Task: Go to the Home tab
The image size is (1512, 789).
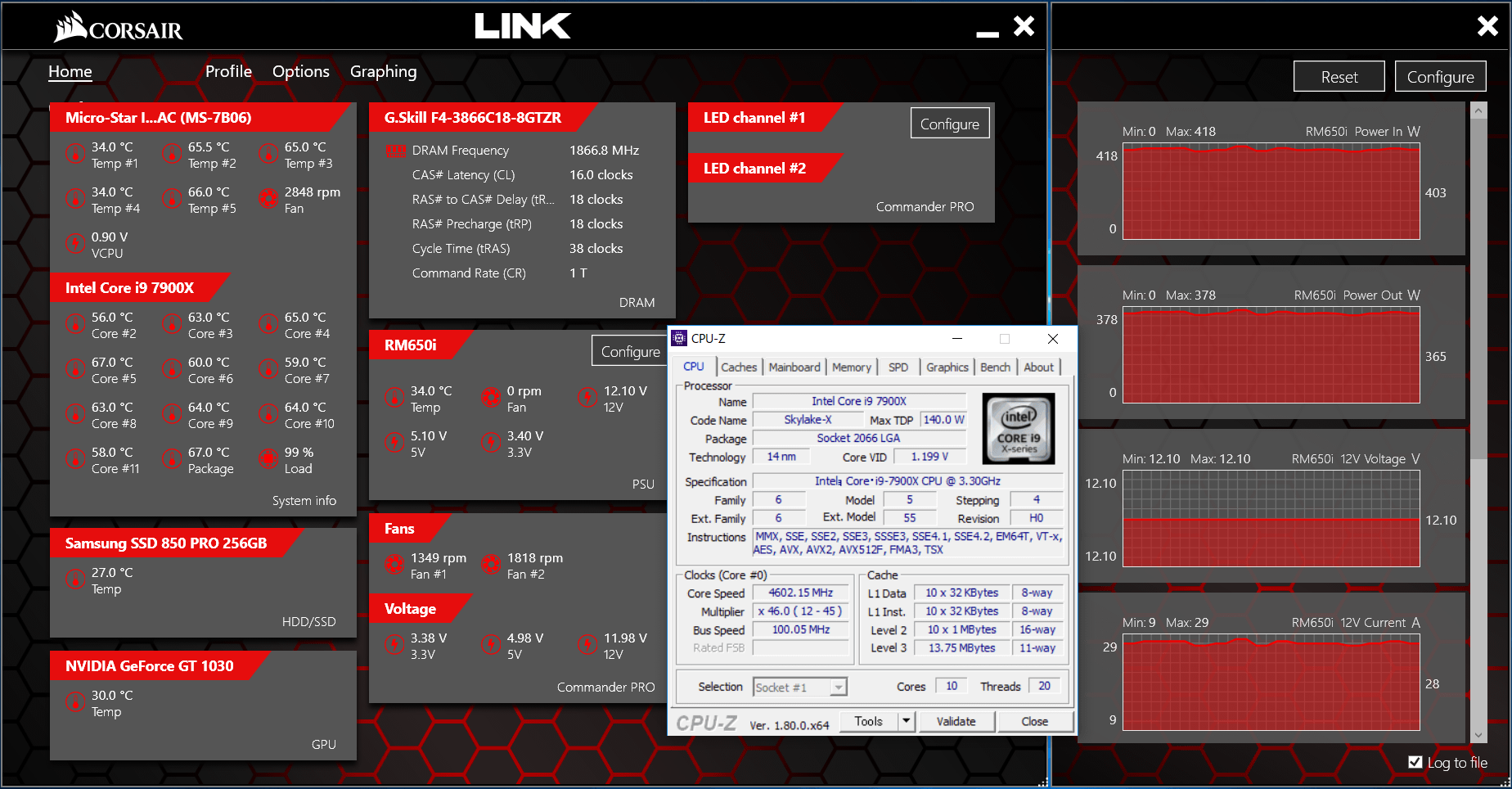Action: coord(70,71)
